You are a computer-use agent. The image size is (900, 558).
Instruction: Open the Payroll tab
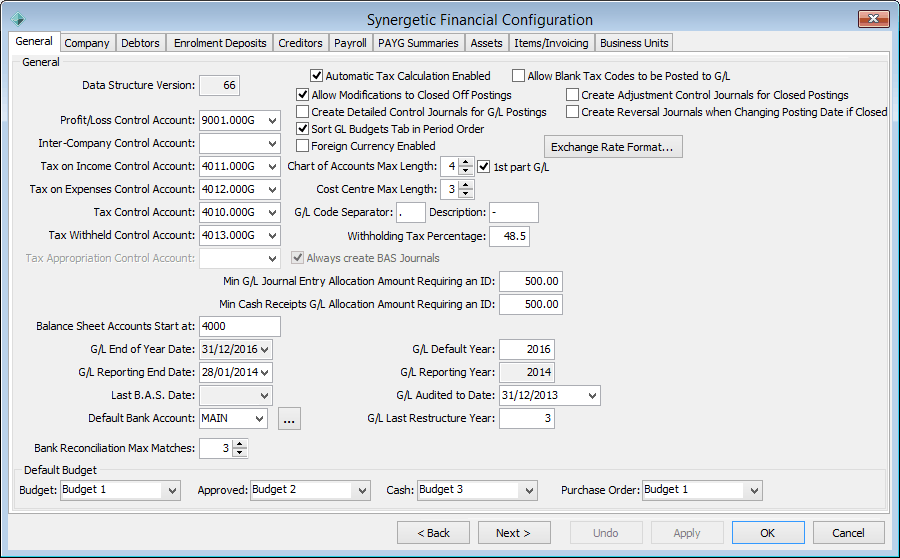350,43
